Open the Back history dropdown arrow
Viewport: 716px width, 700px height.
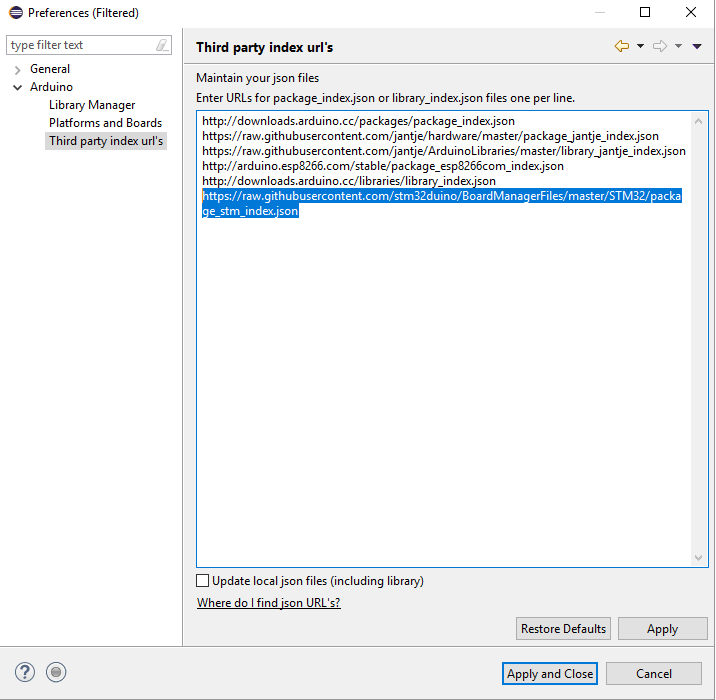tap(640, 47)
